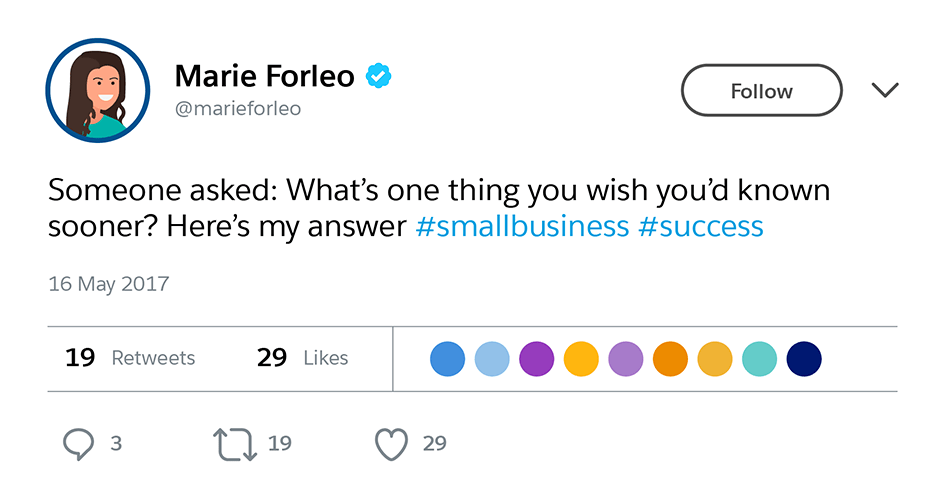Click the blue verified badge

(378, 76)
